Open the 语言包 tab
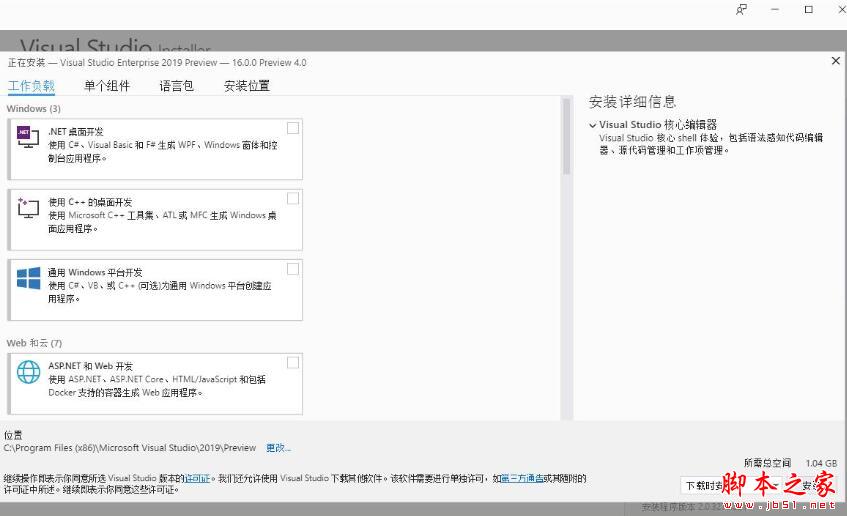 tap(176, 86)
